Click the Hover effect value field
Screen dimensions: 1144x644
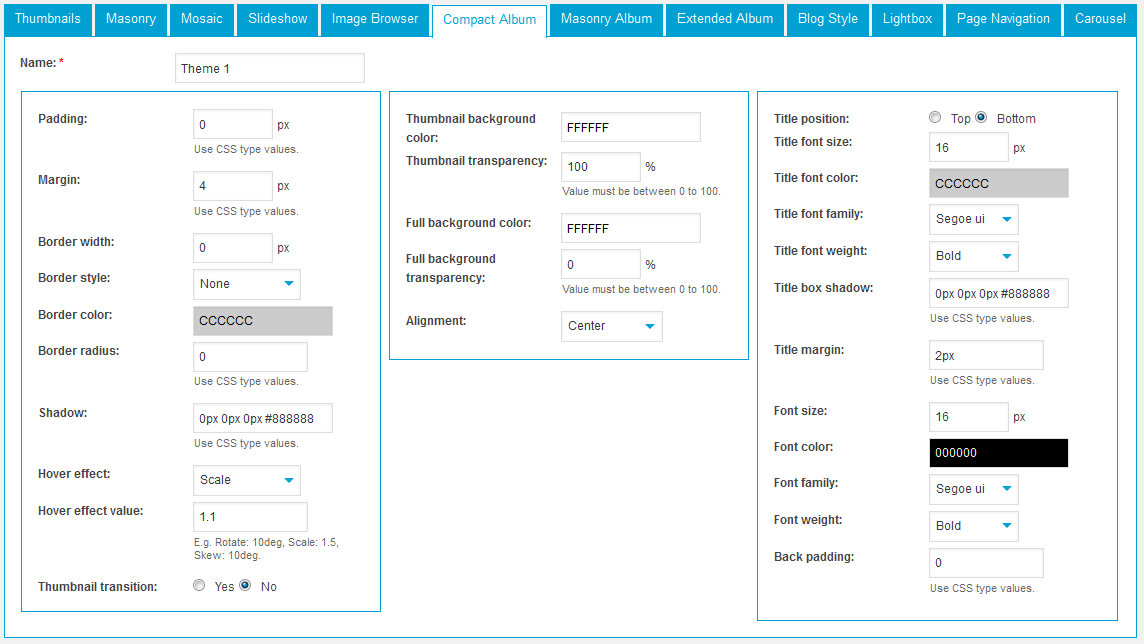click(250, 517)
